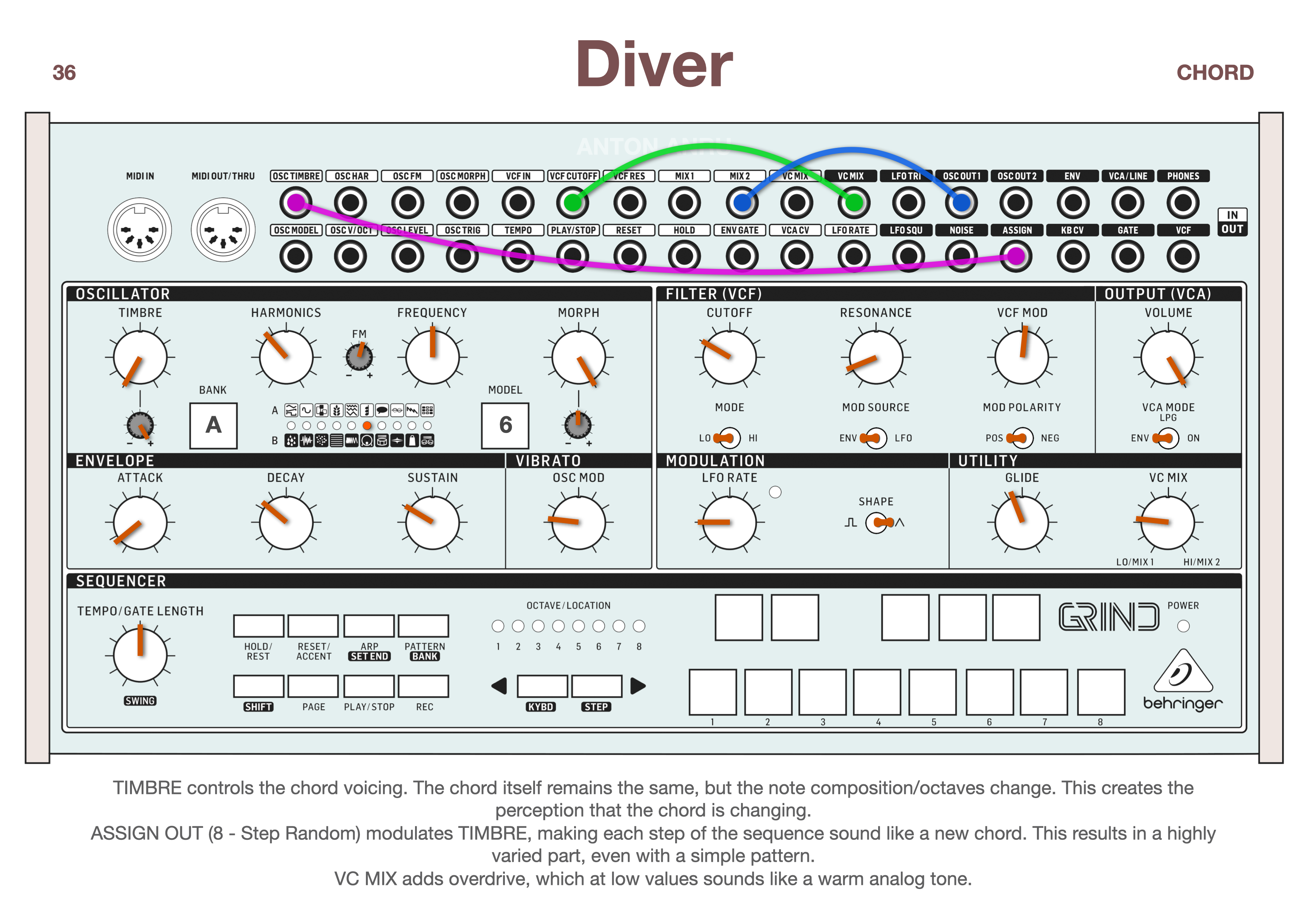Click the lit orange model indicator dot
This screenshot has width=1307, height=924.
[367, 425]
